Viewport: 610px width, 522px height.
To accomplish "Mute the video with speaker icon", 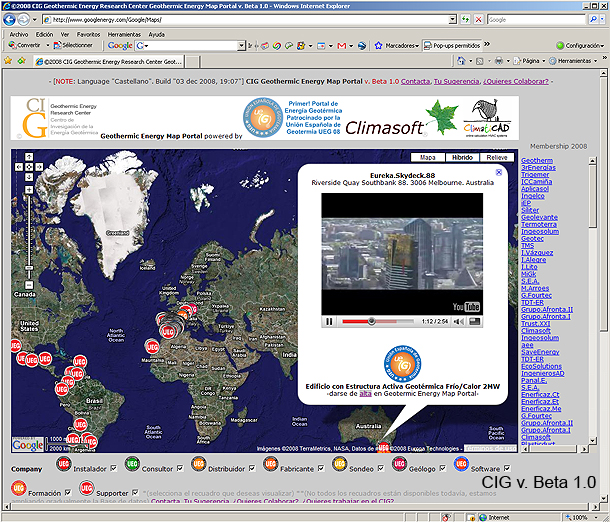I will click(x=459, y=321).
